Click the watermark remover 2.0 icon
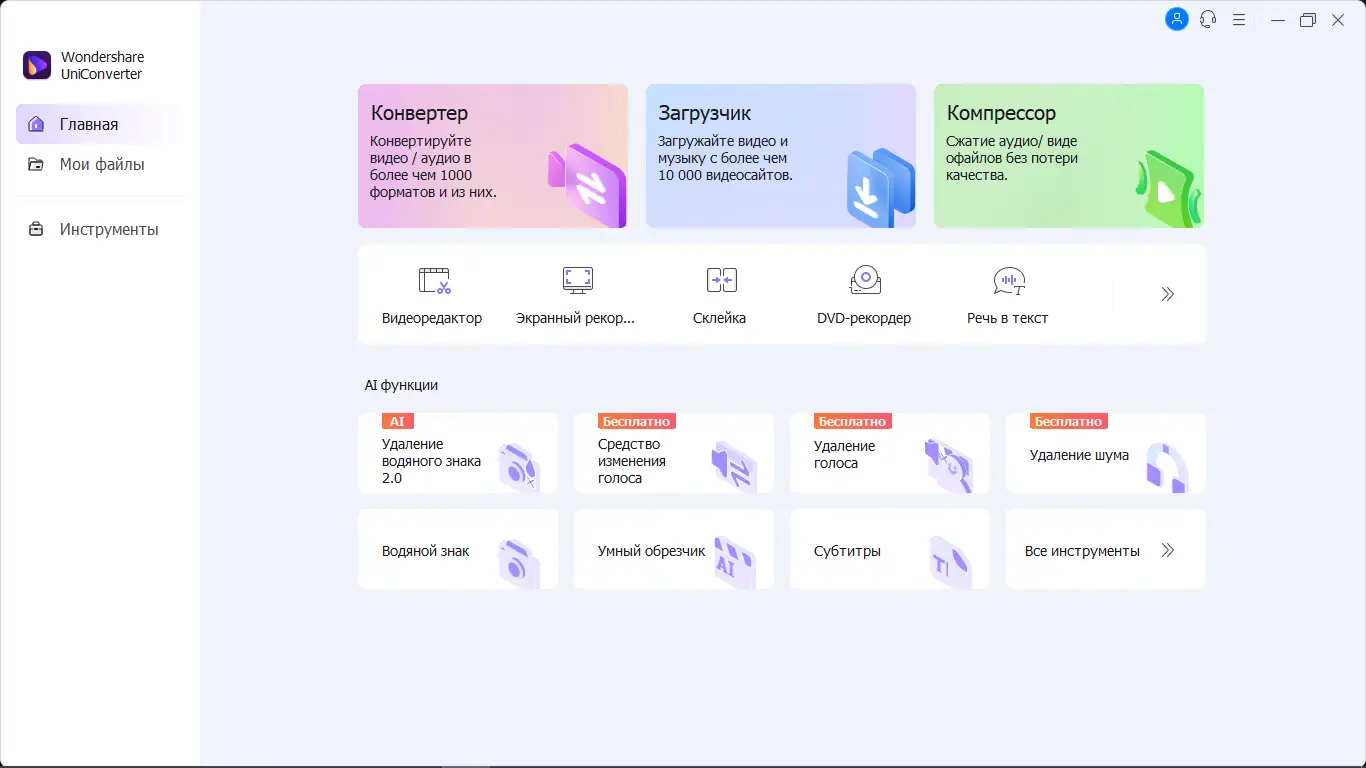 pos(520,468)
